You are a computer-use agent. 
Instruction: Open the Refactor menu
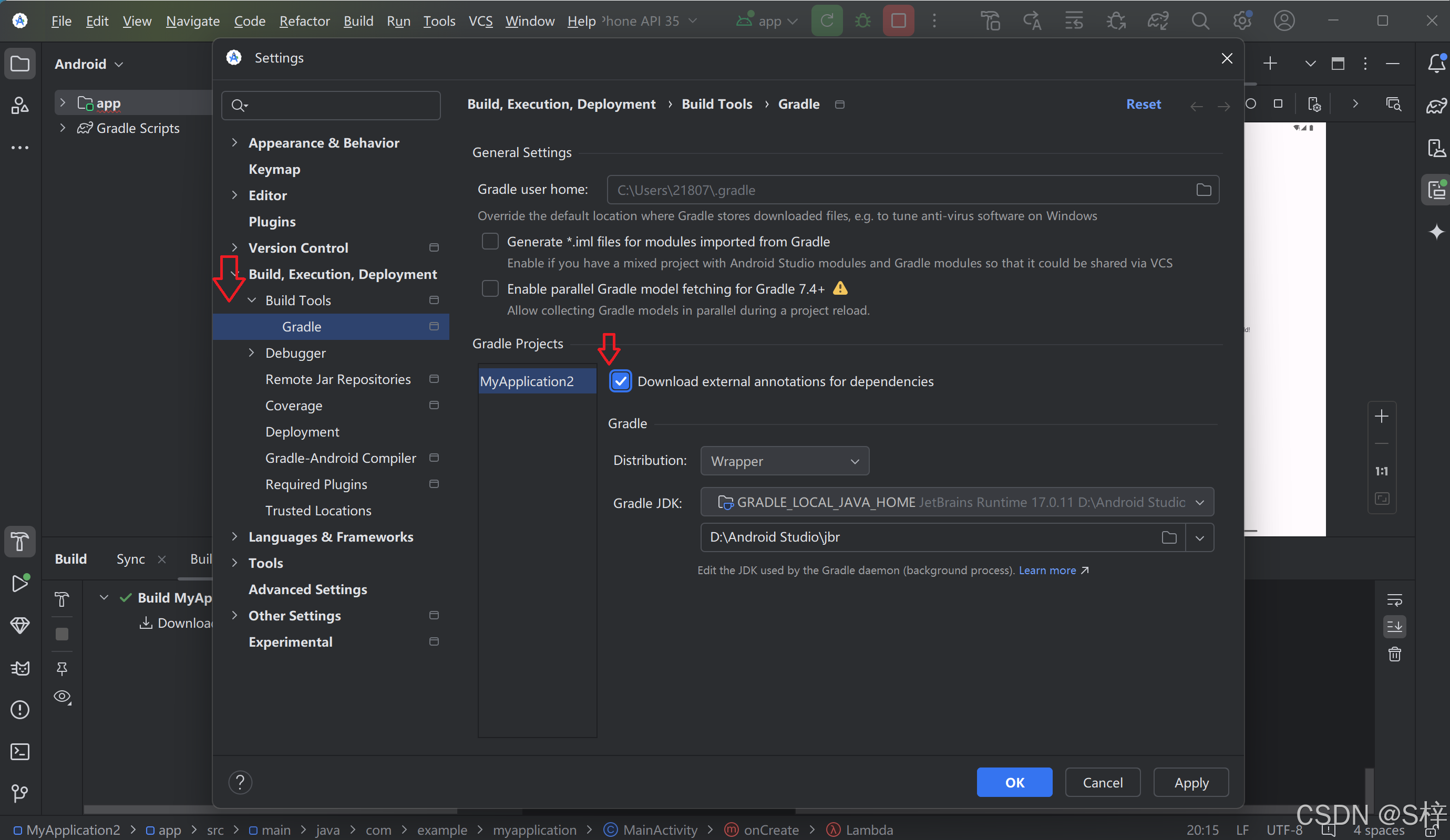coord(304,22)
